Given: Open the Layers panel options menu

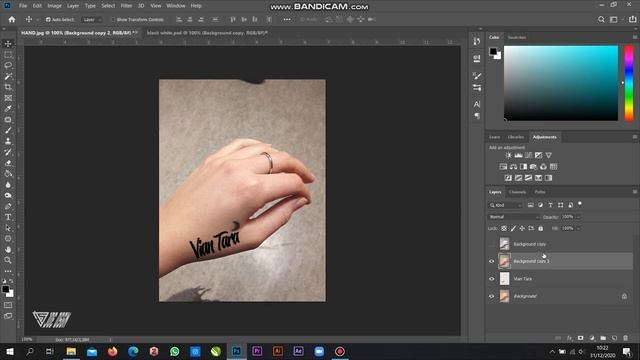Looking at the screenshot, I should point(635,191).
